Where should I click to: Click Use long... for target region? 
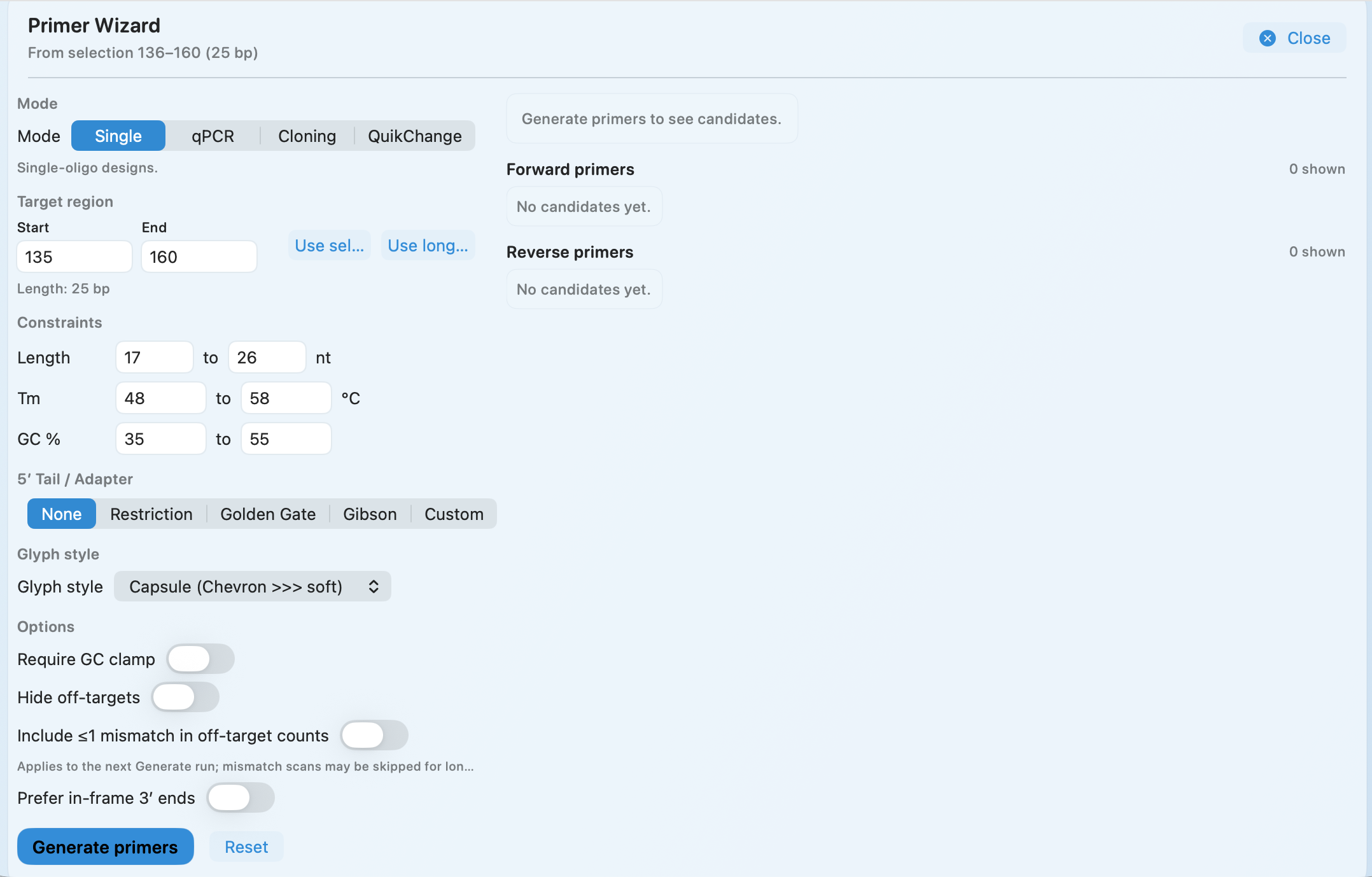tap(428, 245)
